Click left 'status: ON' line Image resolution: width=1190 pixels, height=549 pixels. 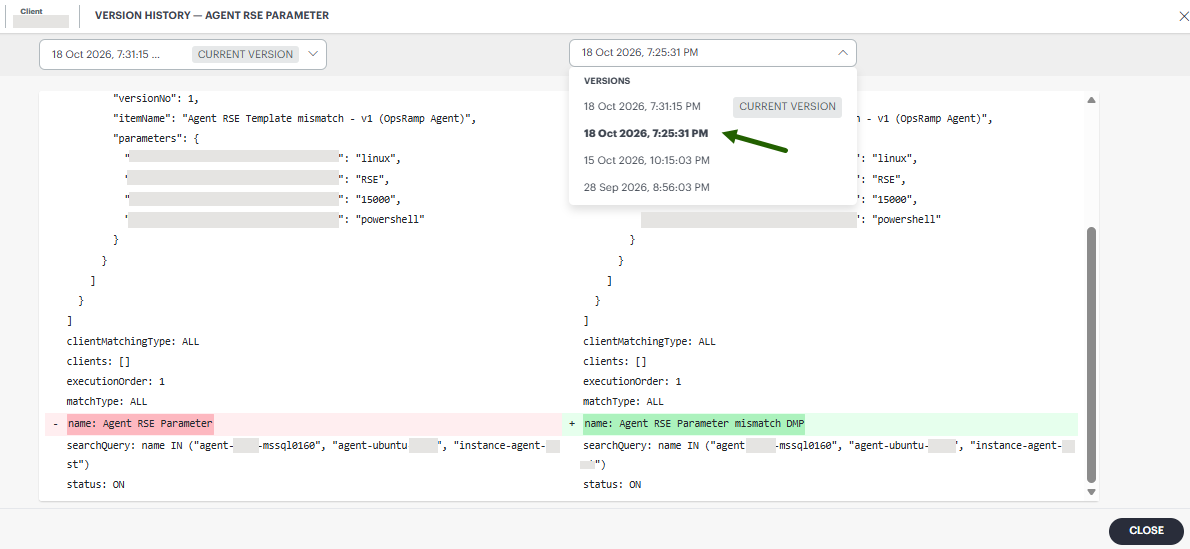point(96,484)
